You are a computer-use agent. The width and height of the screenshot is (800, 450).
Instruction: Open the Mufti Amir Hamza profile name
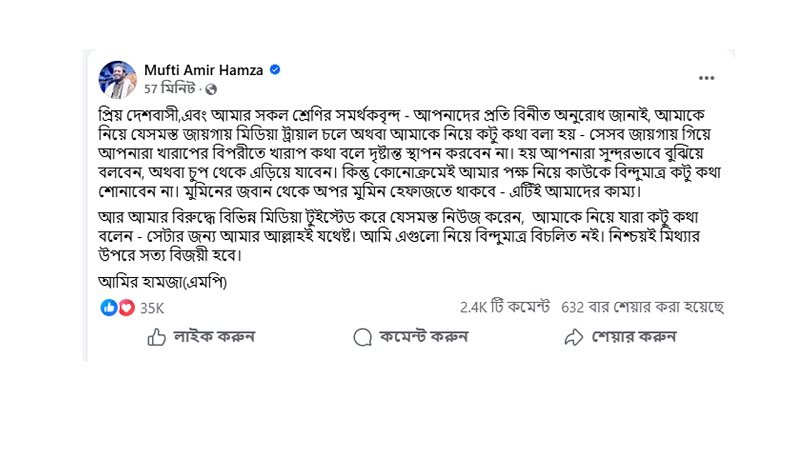coord(204,70)
